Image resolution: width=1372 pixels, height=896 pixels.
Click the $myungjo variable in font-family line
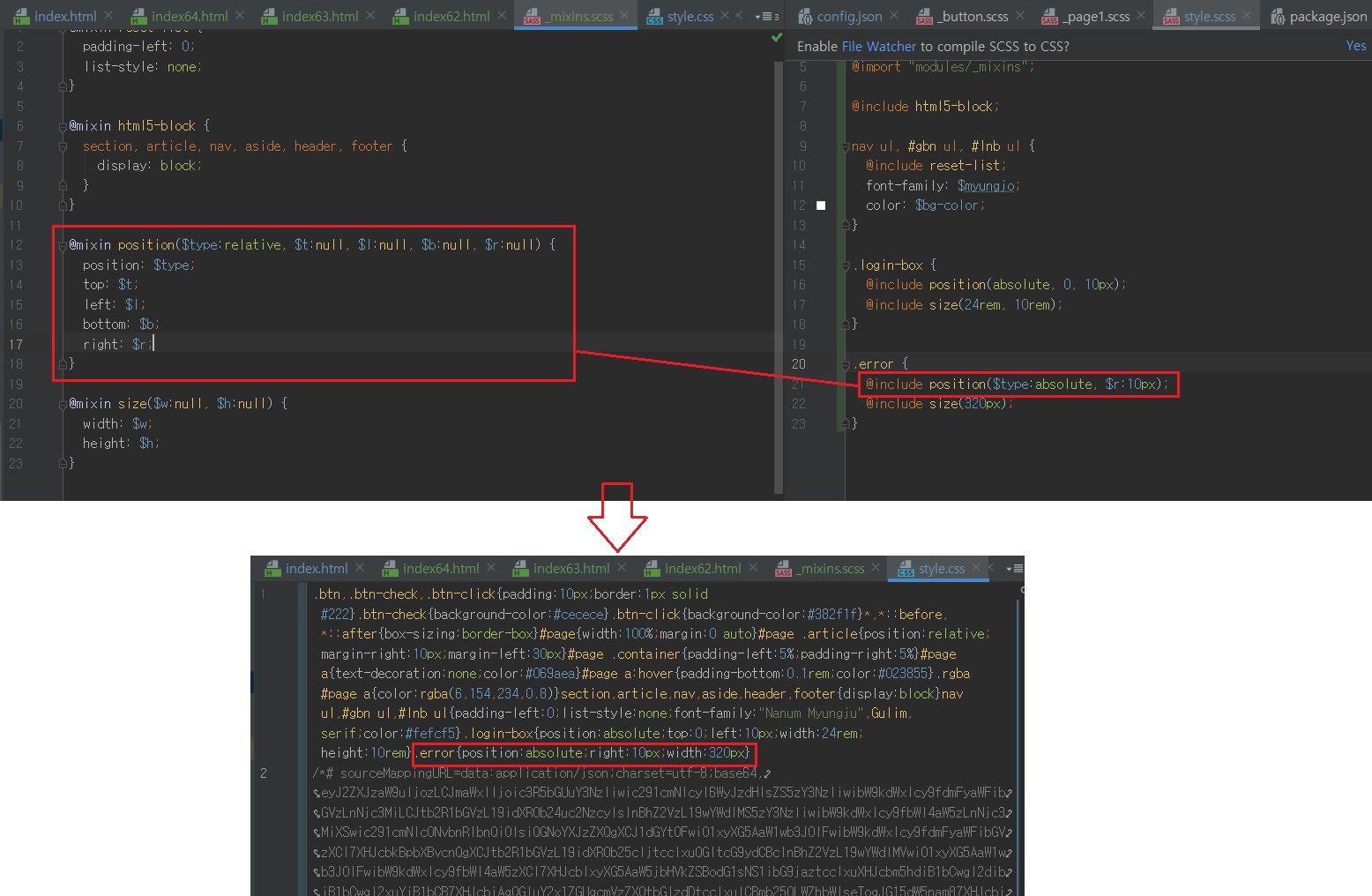pos(987,186)
